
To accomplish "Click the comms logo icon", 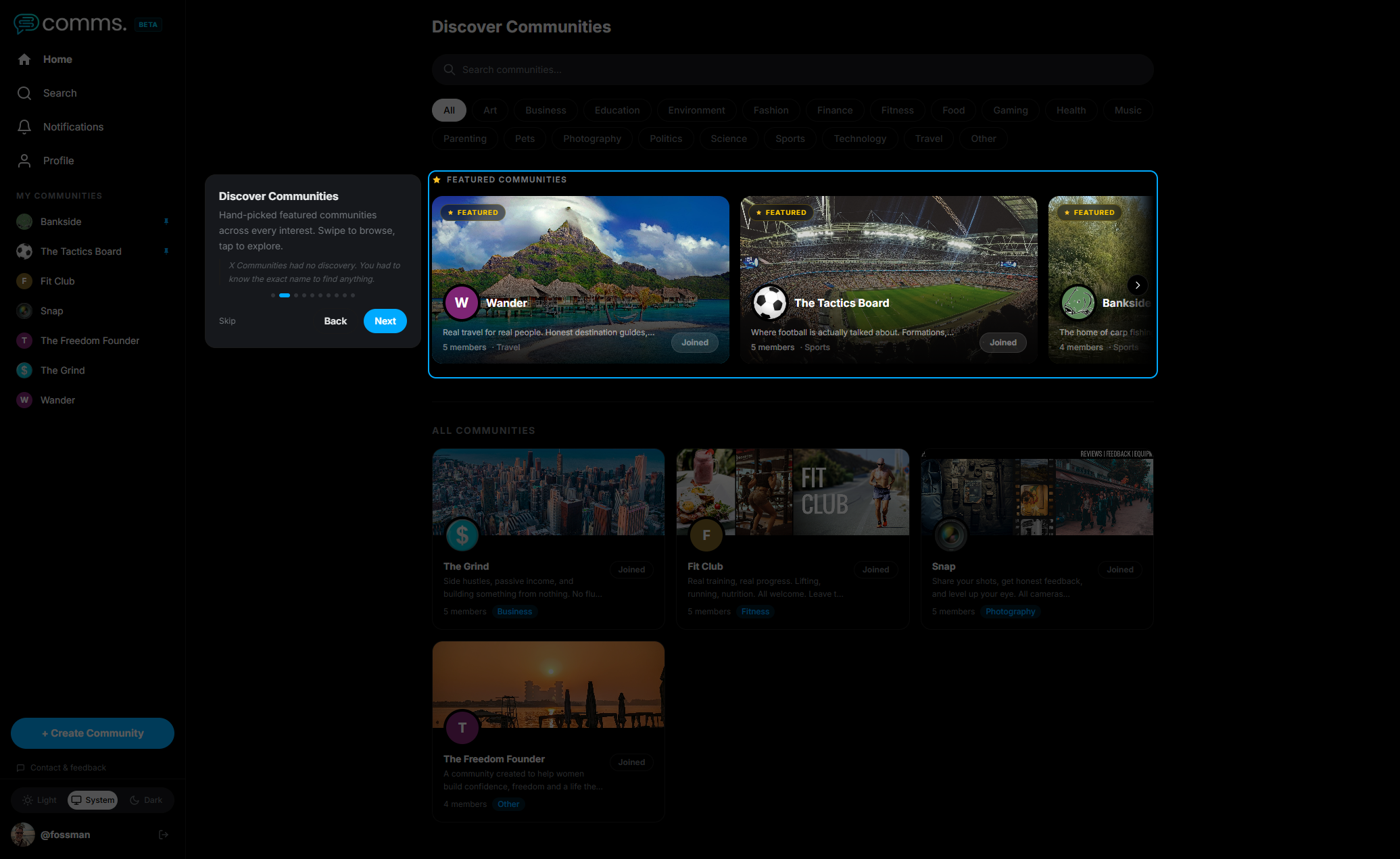I will (x=26, y=24).
